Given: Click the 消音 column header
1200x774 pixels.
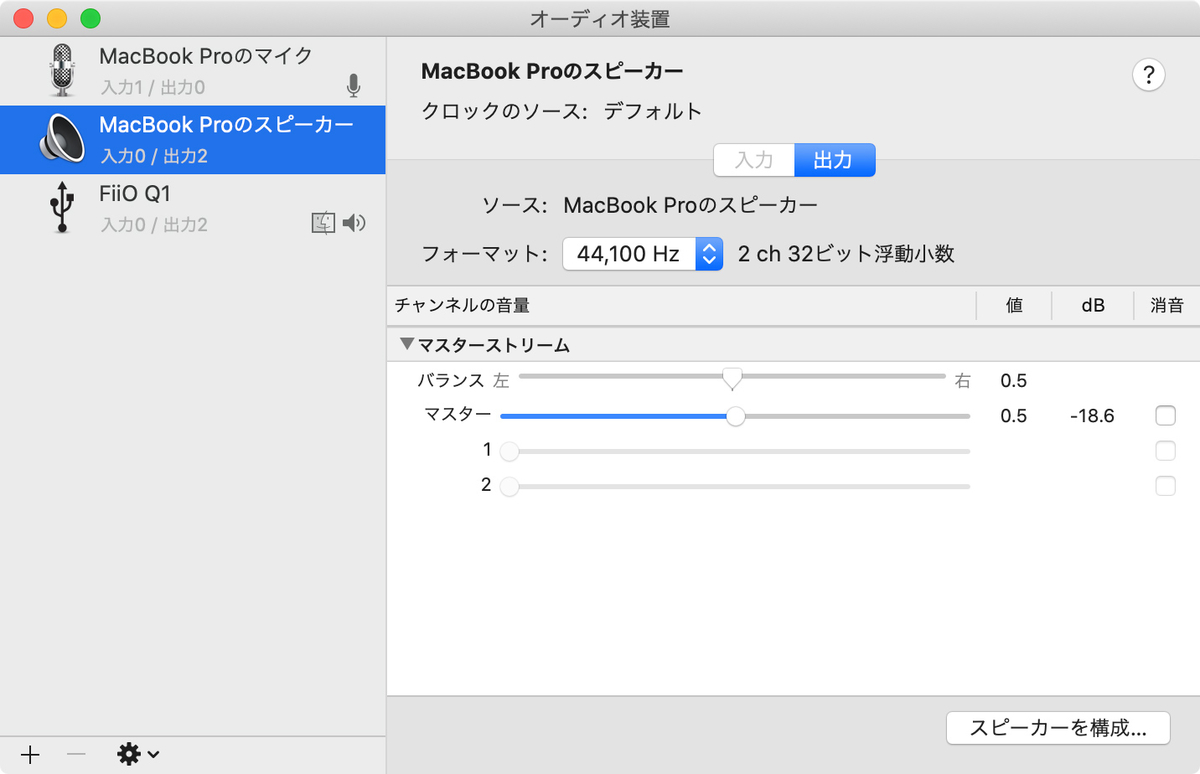Looking at the screenshot, I should [1167, 306].
